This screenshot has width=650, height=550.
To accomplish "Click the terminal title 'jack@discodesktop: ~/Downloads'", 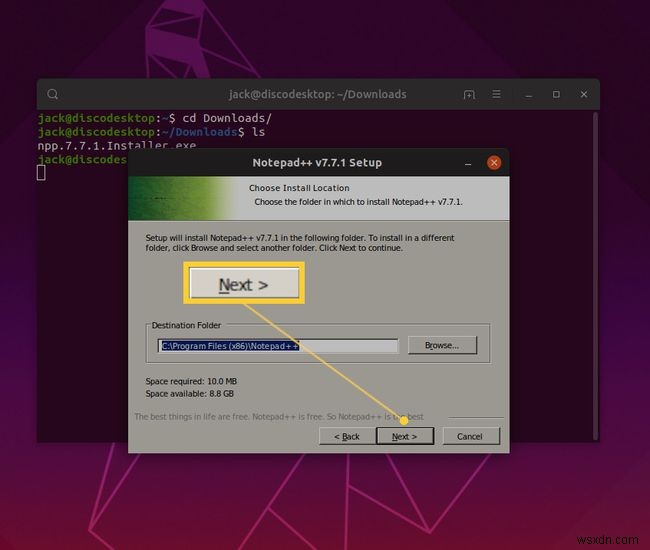I will (x=318, y=94).
